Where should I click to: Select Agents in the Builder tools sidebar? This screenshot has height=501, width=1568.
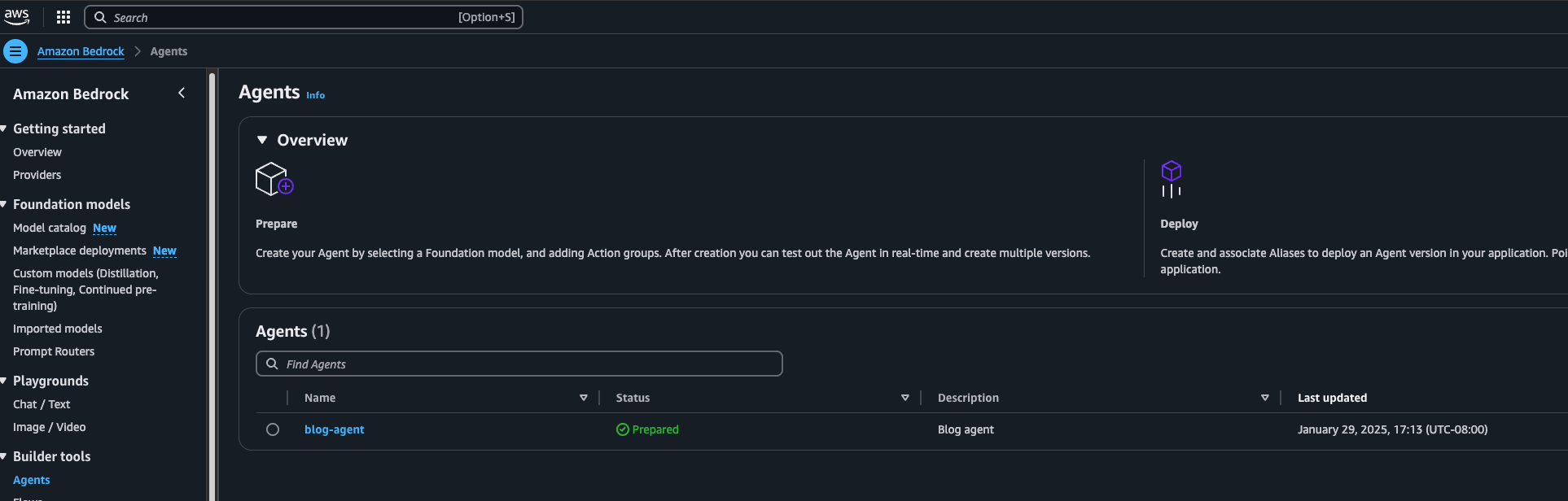click(x=32, y=480)
